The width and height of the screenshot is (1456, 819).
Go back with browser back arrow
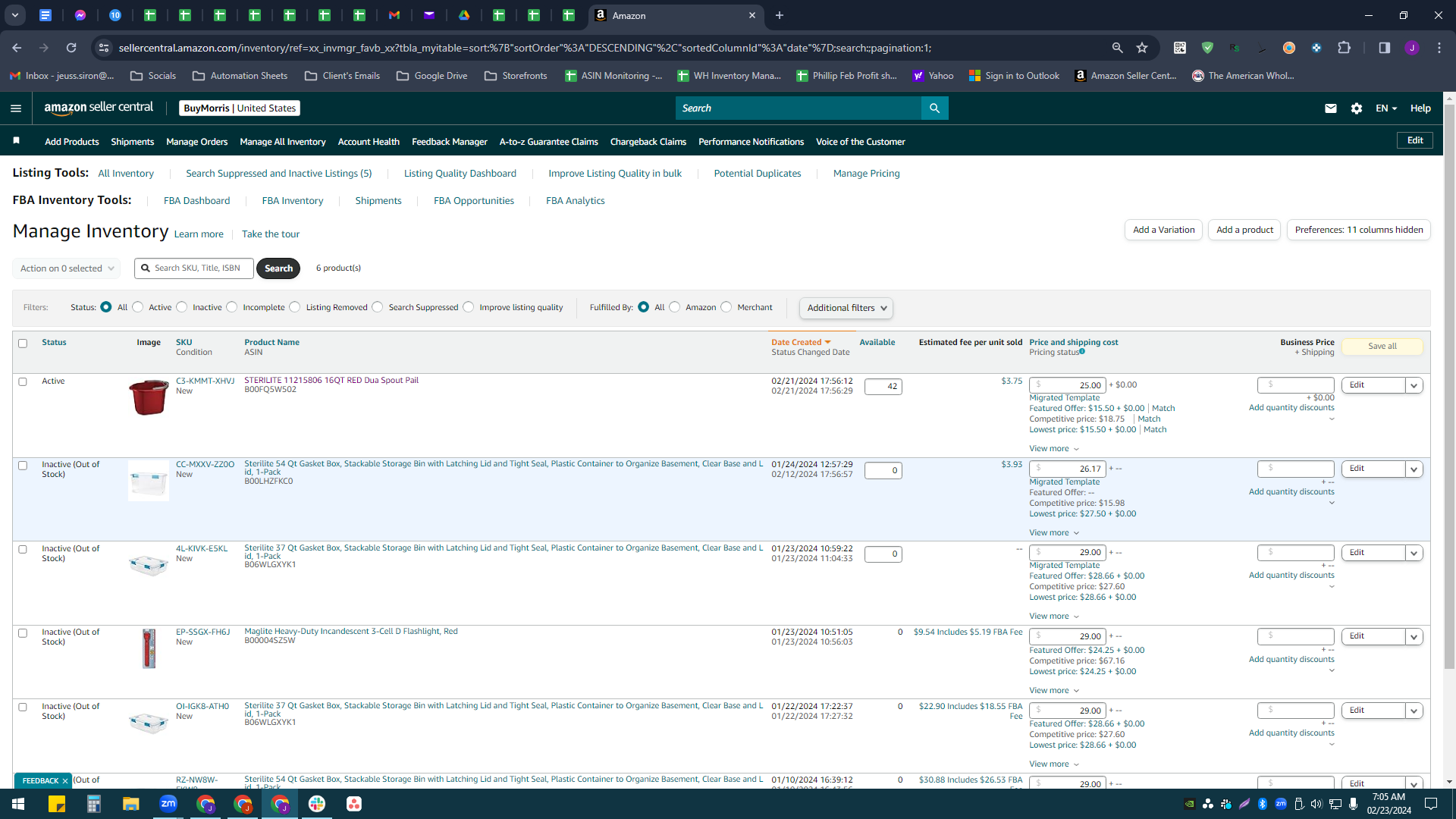point(17,48)
